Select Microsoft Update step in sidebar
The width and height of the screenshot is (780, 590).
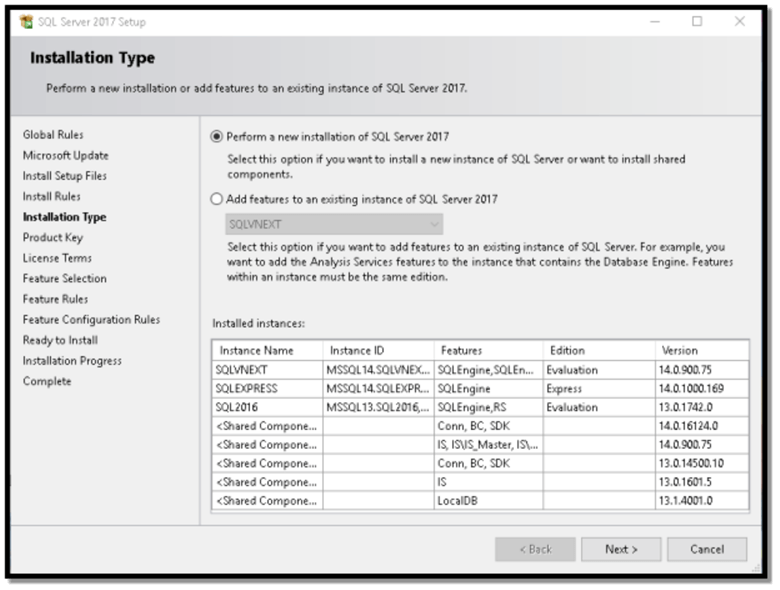point(66,155)
